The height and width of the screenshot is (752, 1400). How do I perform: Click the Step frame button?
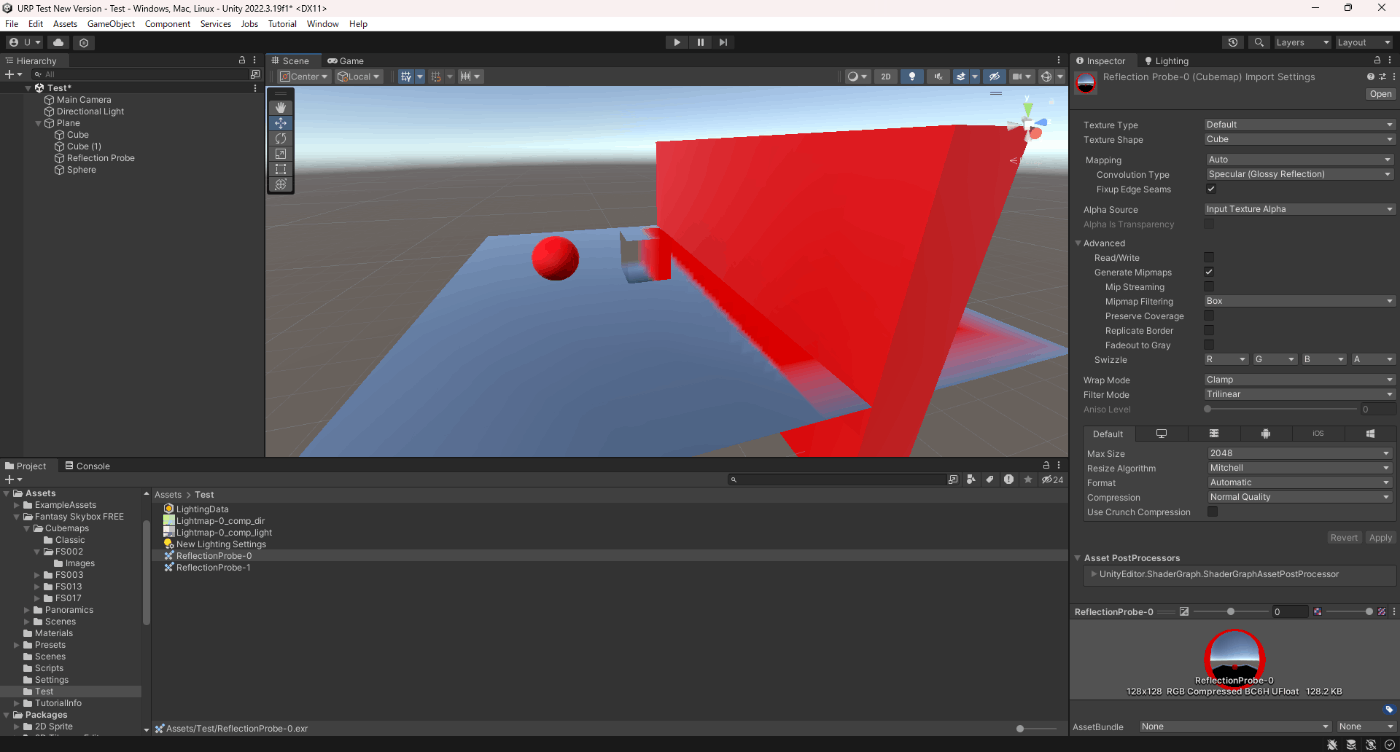click(723, 42)
